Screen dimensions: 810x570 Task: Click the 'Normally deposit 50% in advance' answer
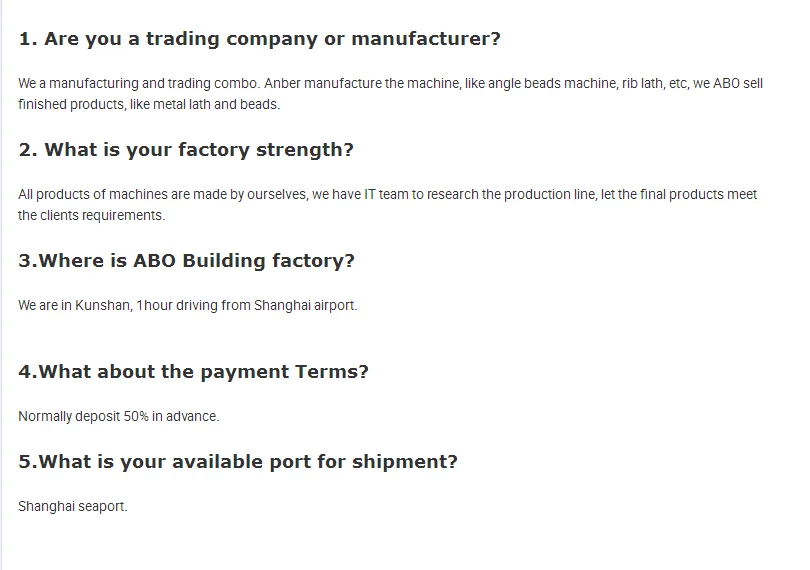coord(118,416)
